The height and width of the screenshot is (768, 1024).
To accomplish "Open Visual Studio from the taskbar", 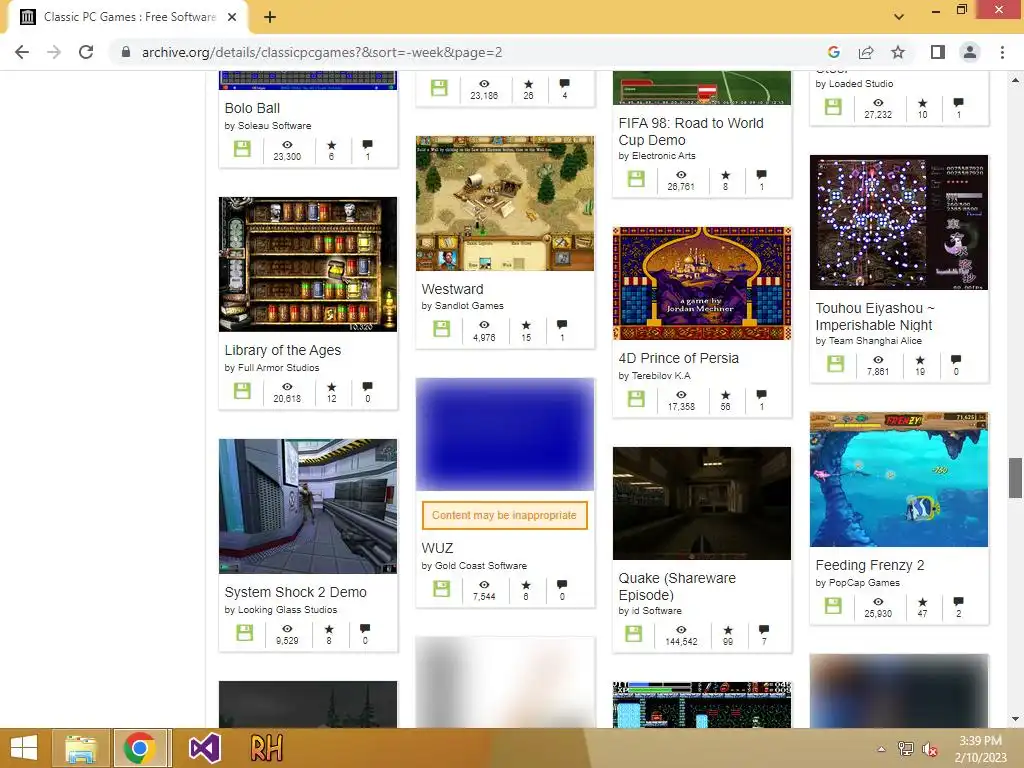I will click(204, 748).
